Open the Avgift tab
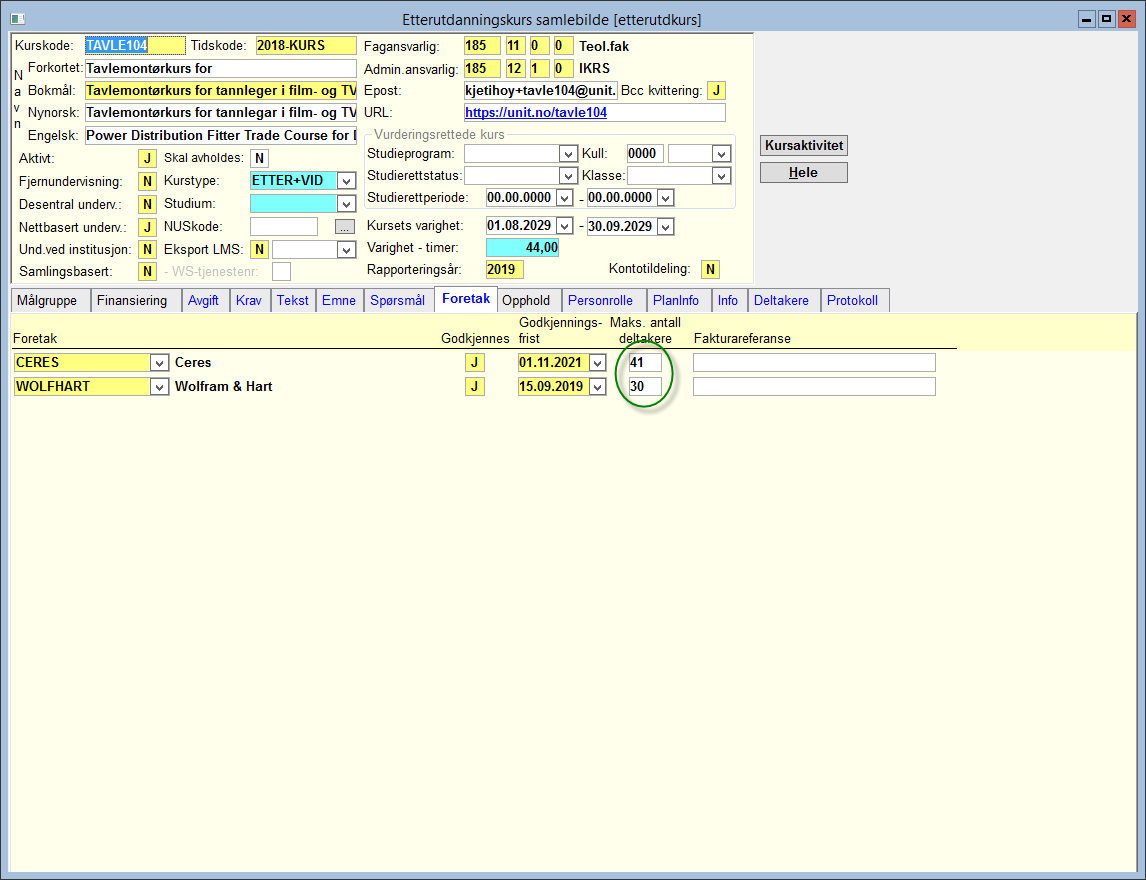1146x880 pixels. [x=203, y=300]
